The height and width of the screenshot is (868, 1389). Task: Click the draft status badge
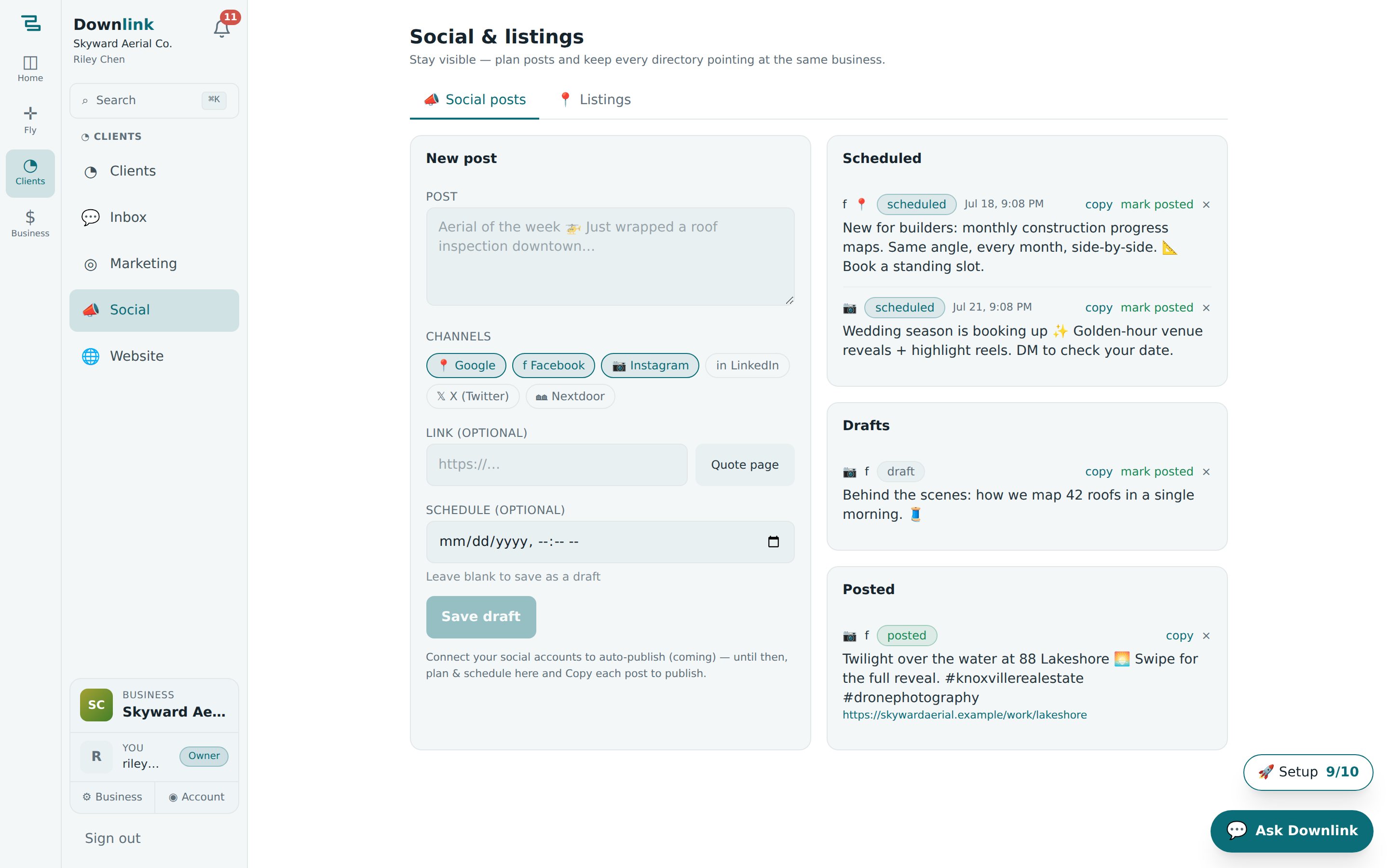click(900, 471)
